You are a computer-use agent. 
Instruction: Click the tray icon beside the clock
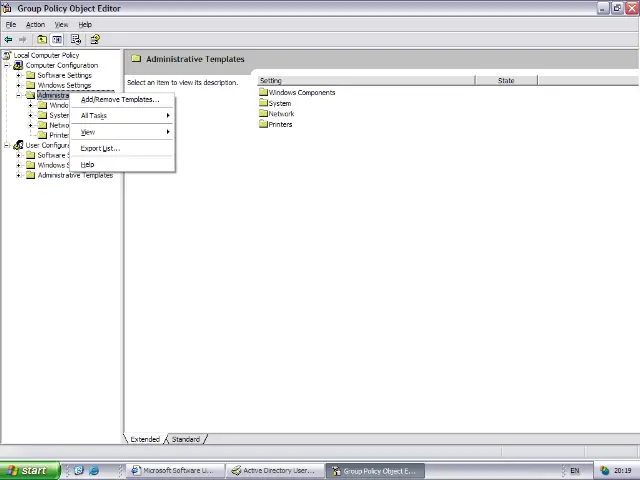pyautogui.click(x=604, y=471)
